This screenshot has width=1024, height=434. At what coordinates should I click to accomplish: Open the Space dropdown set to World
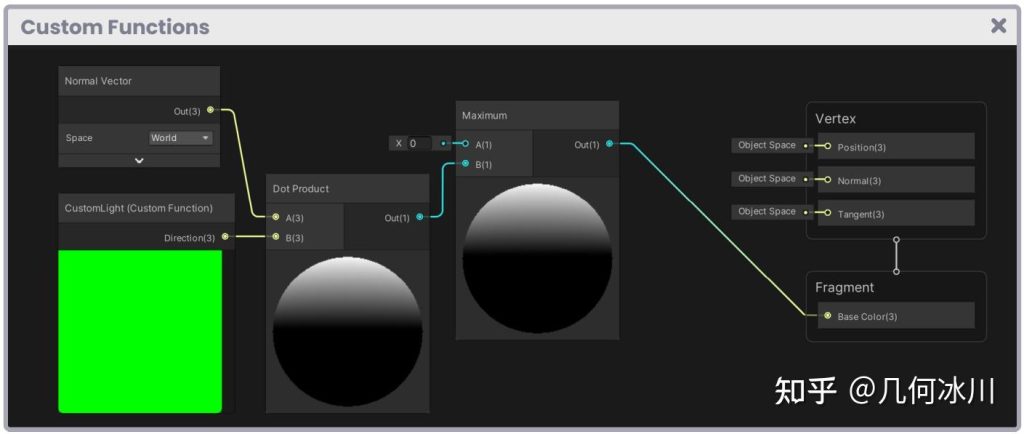(180, 138)
